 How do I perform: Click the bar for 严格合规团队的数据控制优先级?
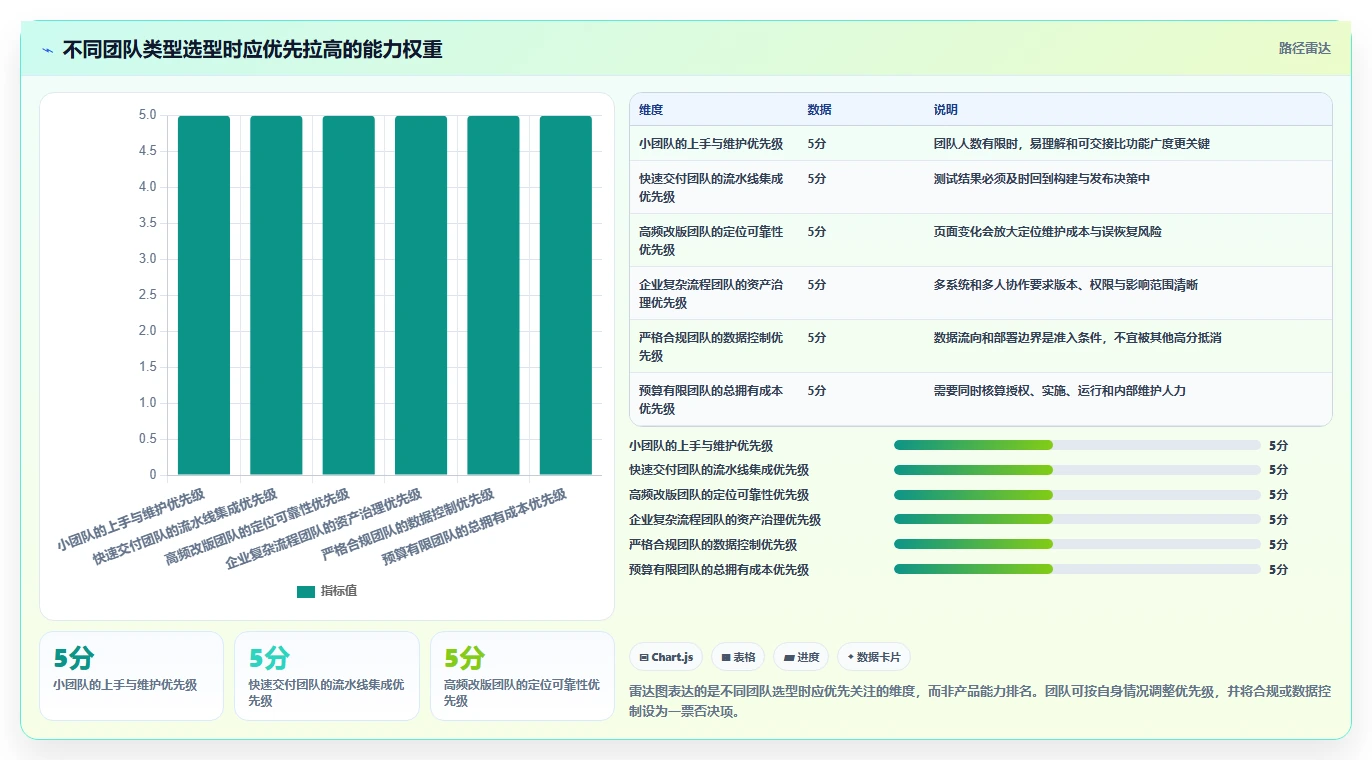point(493,295)
